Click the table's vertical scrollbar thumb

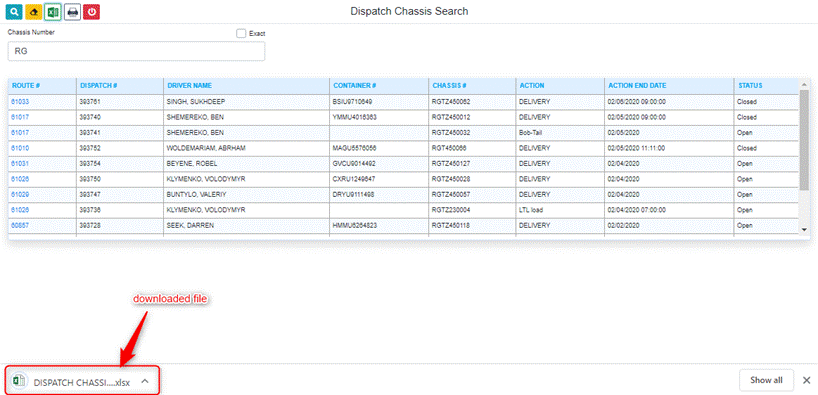click(804, 140)
